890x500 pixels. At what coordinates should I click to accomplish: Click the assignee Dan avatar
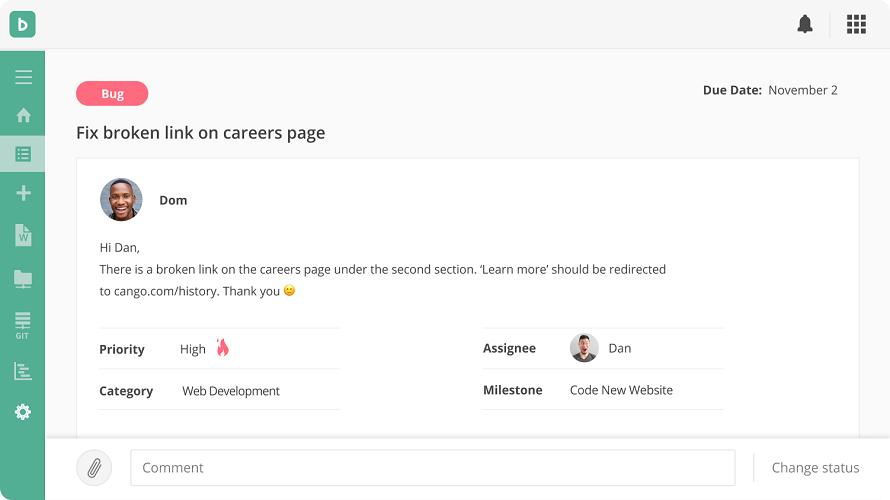click(x=584, y=348)
